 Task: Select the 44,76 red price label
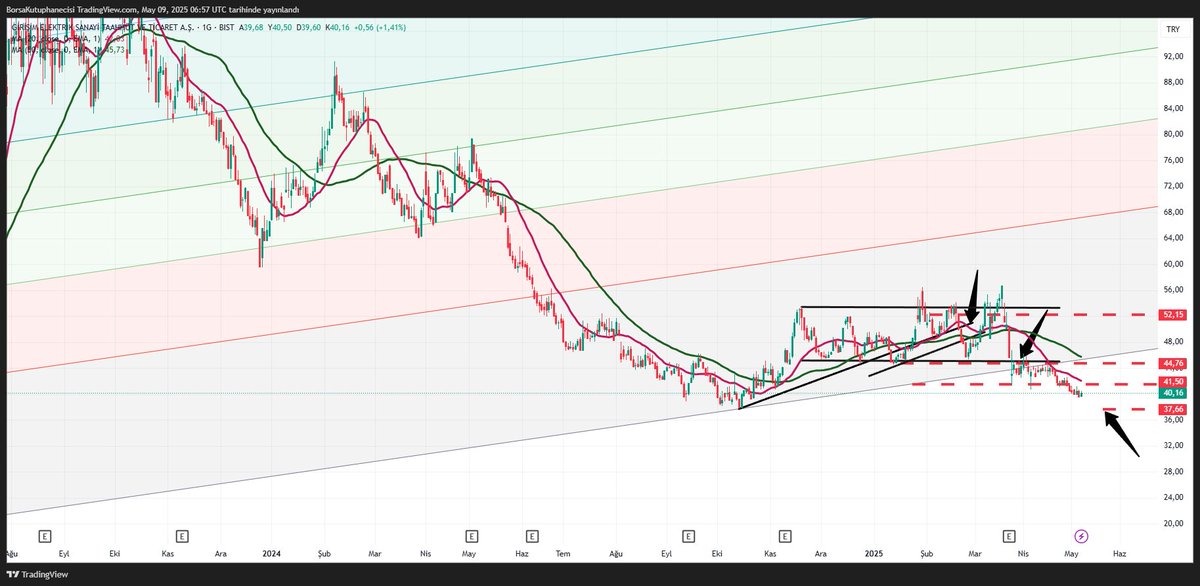pyautogui.click(x=1173, y=362)
